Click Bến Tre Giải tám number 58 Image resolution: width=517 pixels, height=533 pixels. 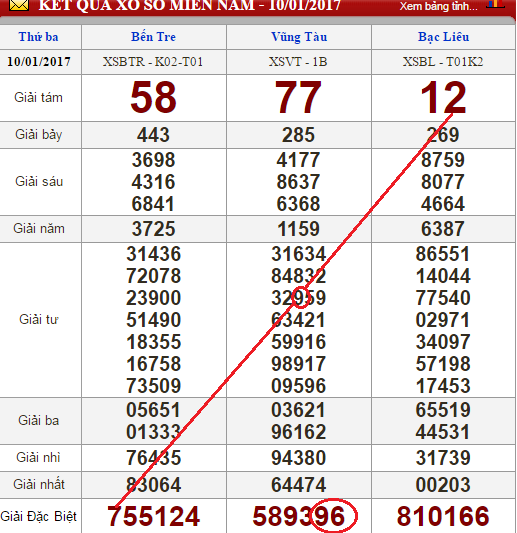pyautogui.click(x=153, y=97)
